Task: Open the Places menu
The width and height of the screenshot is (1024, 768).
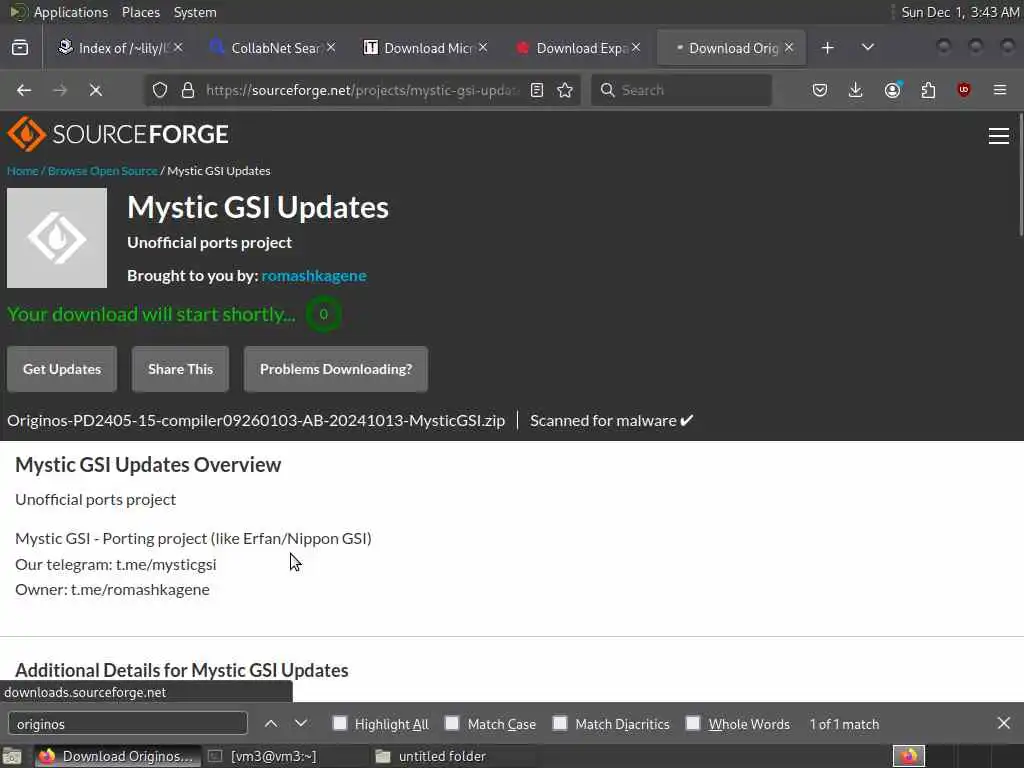Action: coord(140,12)
